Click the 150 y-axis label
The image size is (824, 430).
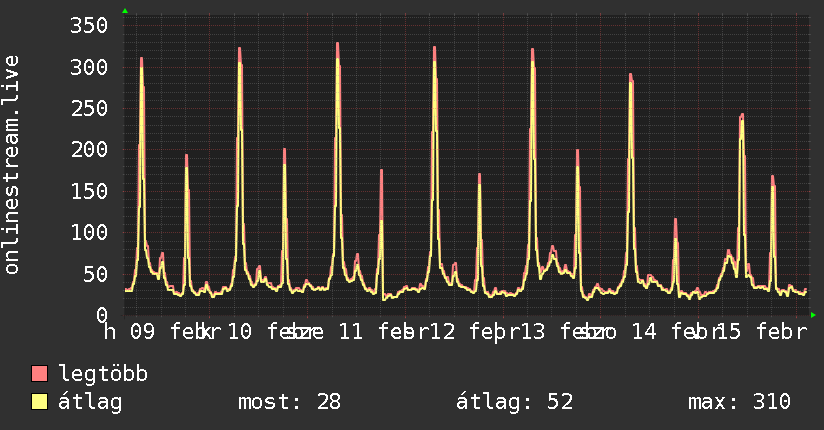(x=89, y=191)
